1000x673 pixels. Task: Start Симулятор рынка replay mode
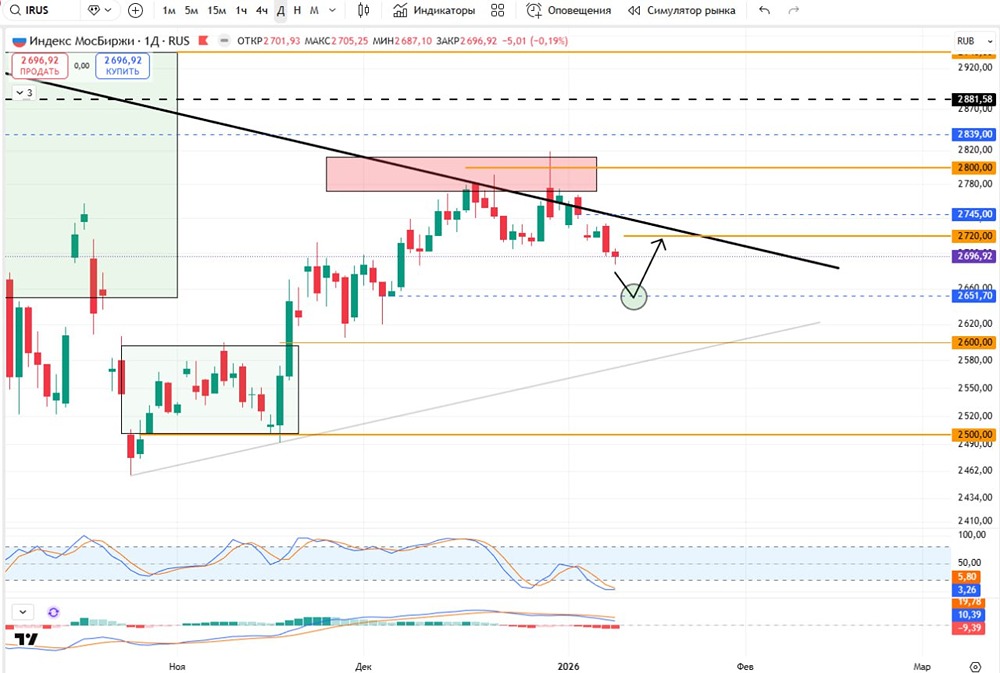tap(682, 10)
